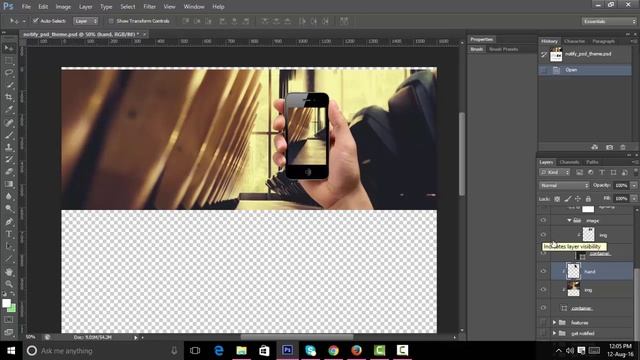The image size is (640, 360).
Task: Select the Rectangular Marquee tool
Action: (x=9, y=61)
